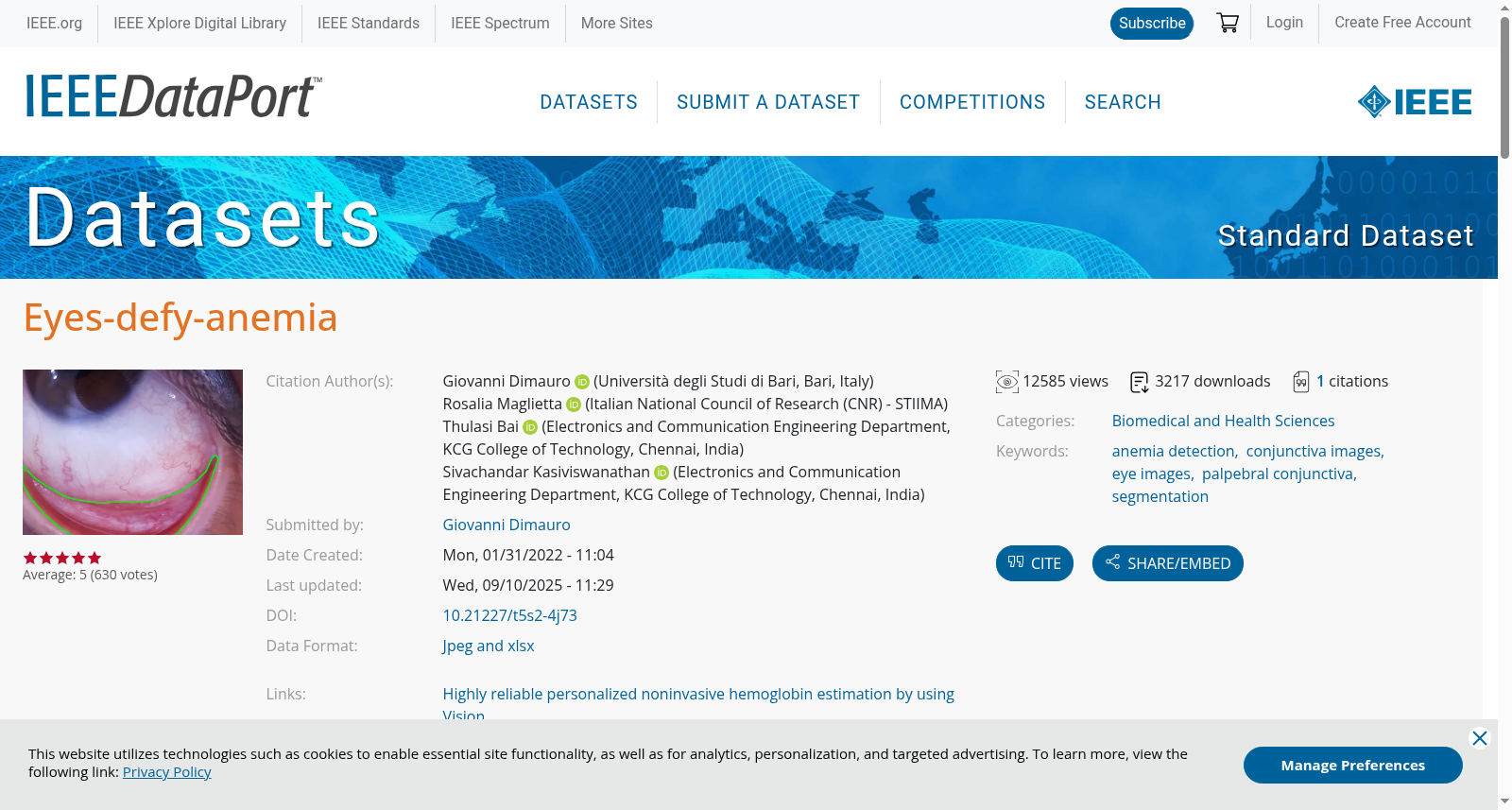Viewport: 1512px width, 810px height.
Task: Click the Manage Preferences button
Action: (1353, 766)
